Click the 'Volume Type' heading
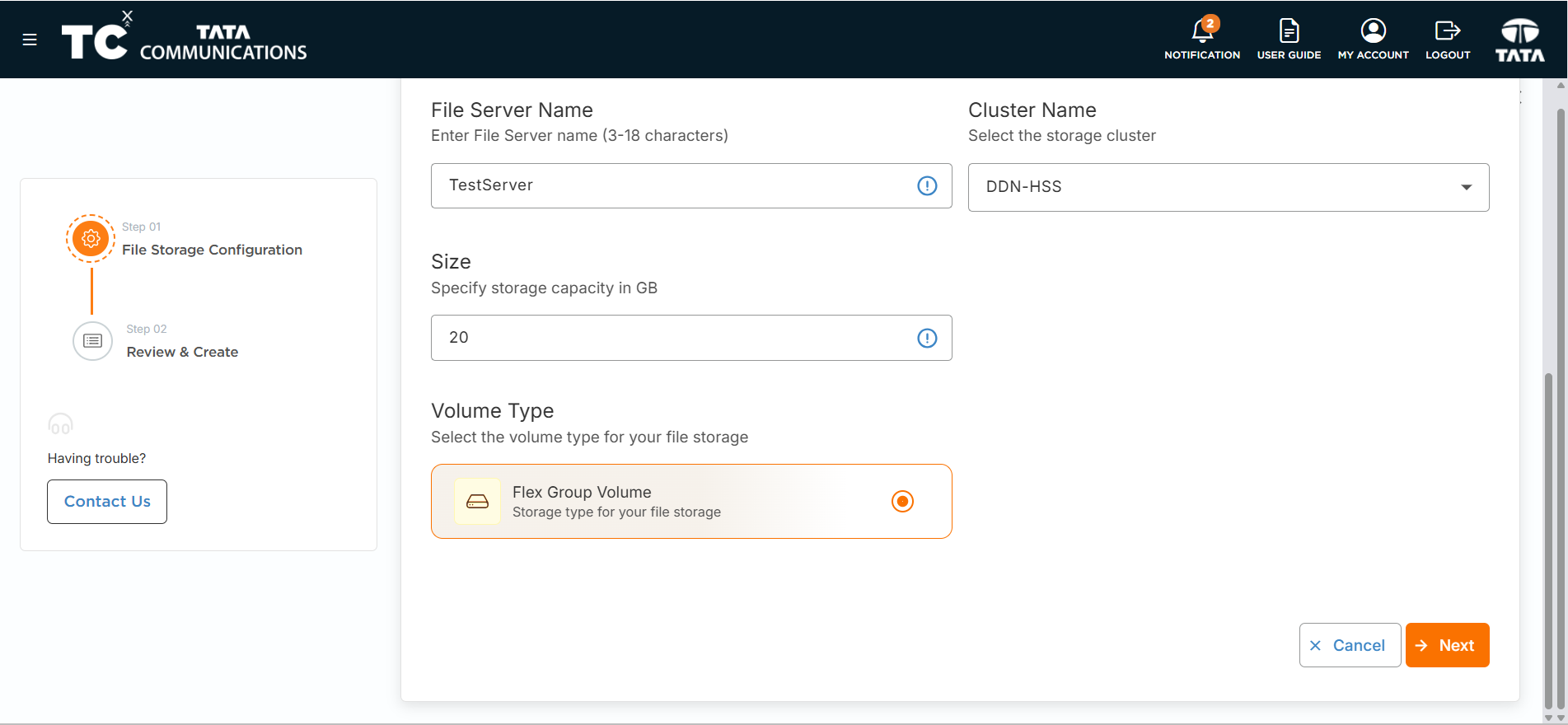The height and width of the screenshot is (725, 1568). pyautogui.click(x=492, y=411)
